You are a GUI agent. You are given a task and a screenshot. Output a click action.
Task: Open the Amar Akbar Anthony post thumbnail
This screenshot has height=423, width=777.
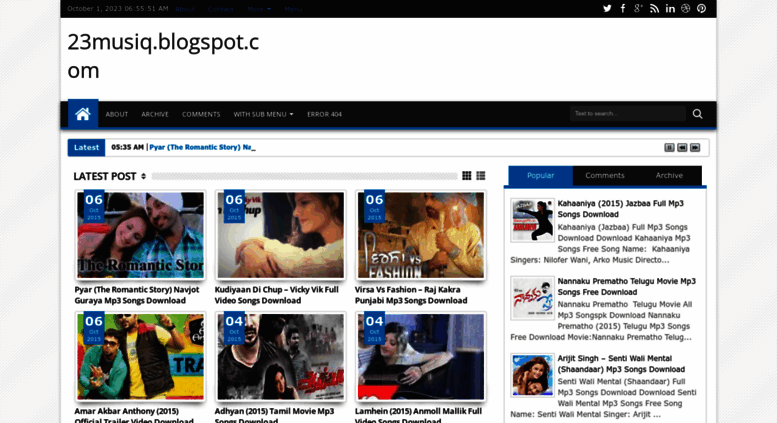pos(140,357)
